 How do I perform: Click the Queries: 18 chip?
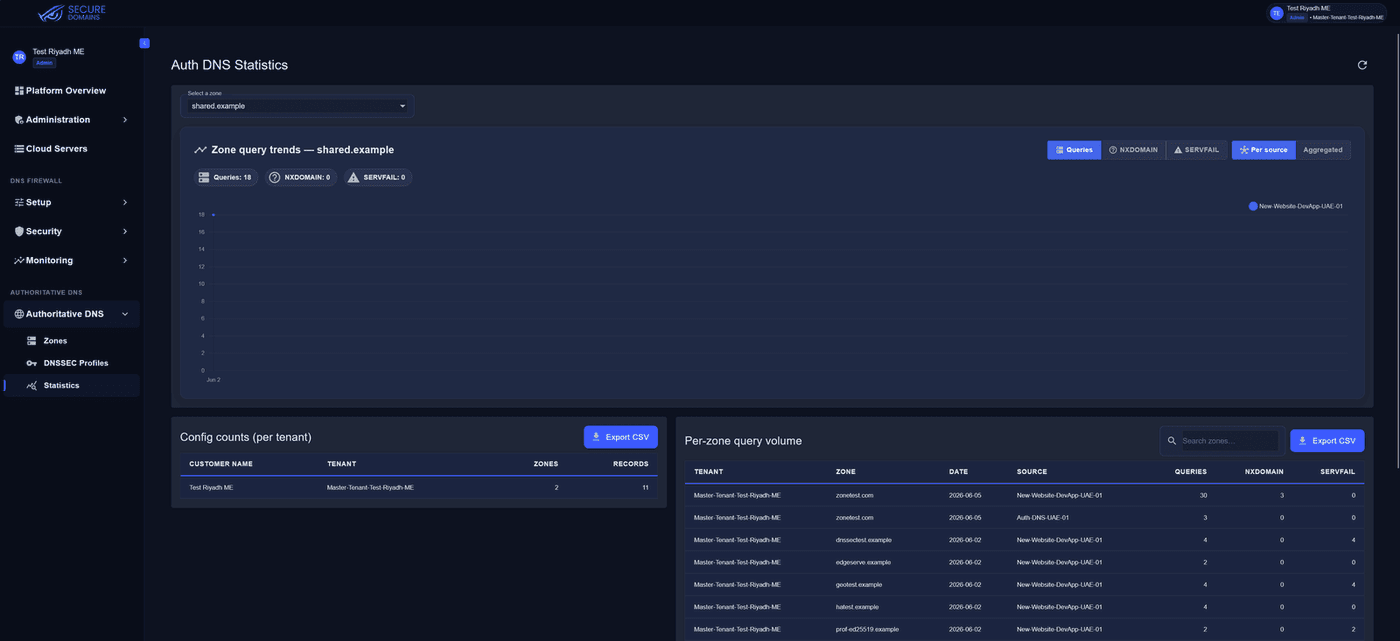pos(225,177)
